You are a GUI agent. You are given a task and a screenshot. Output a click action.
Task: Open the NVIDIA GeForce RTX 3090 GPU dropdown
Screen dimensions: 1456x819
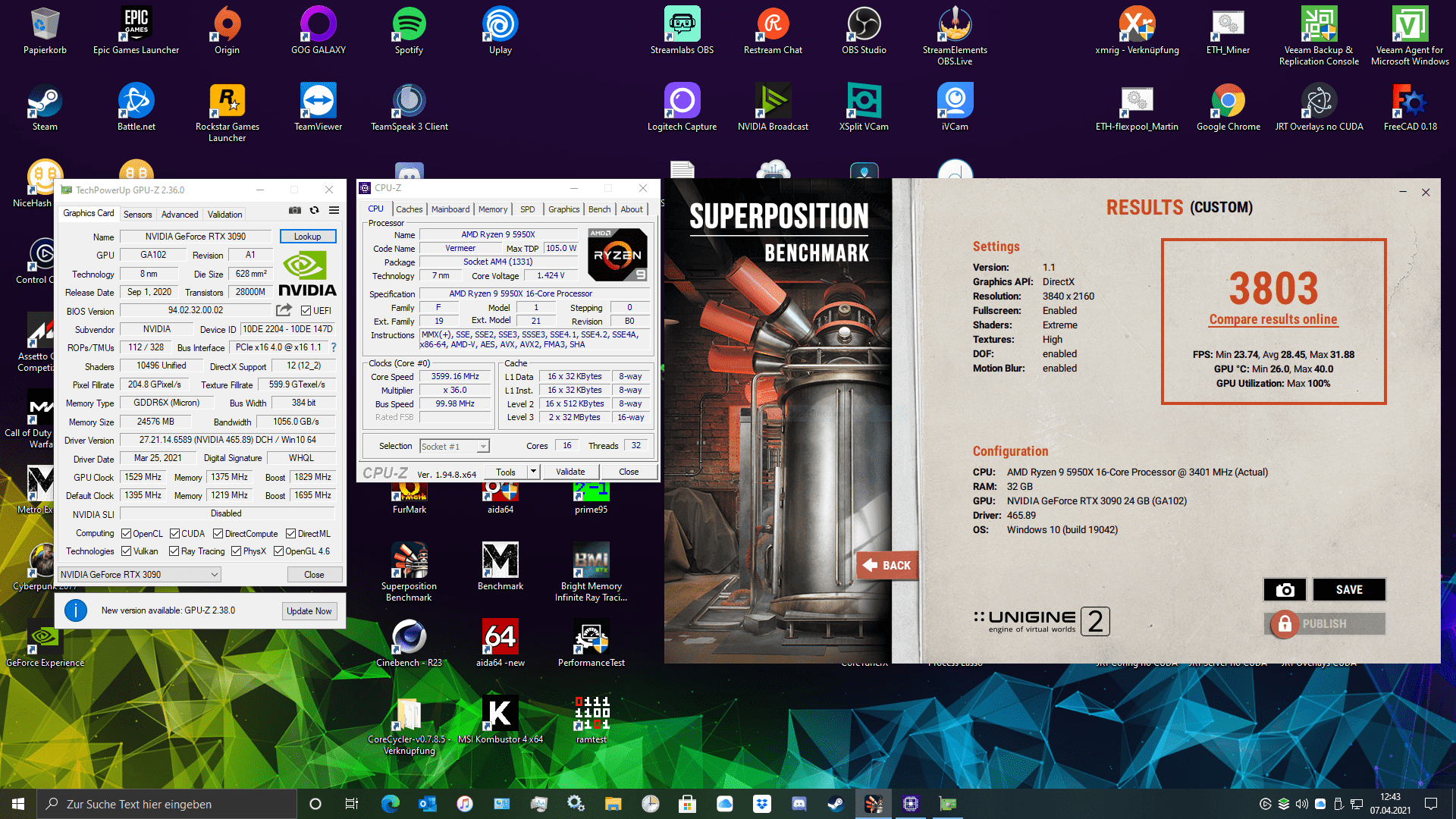pyautogui.click(x=140, y=575)
